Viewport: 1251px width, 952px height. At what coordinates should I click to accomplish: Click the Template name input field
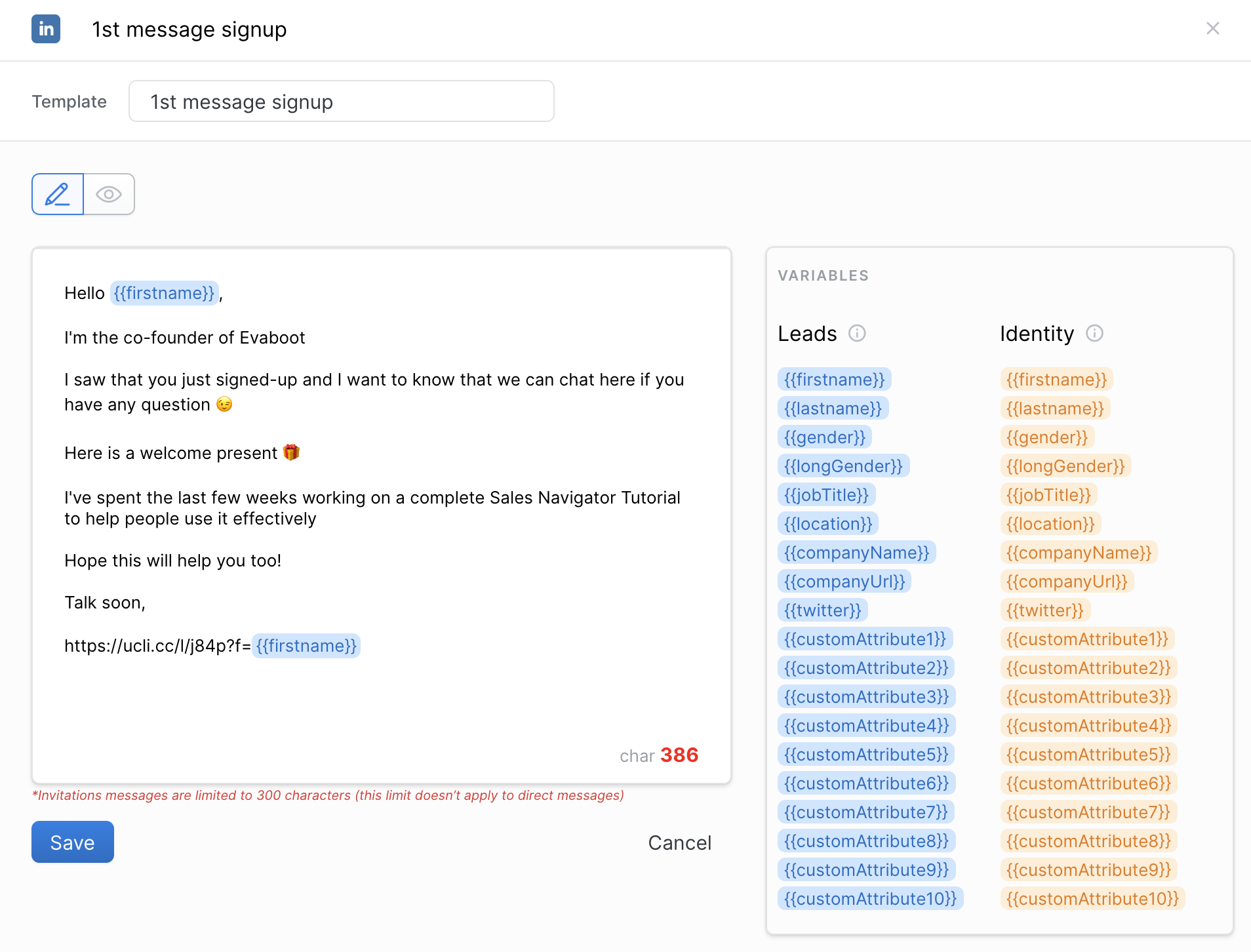tap(342, 101)
